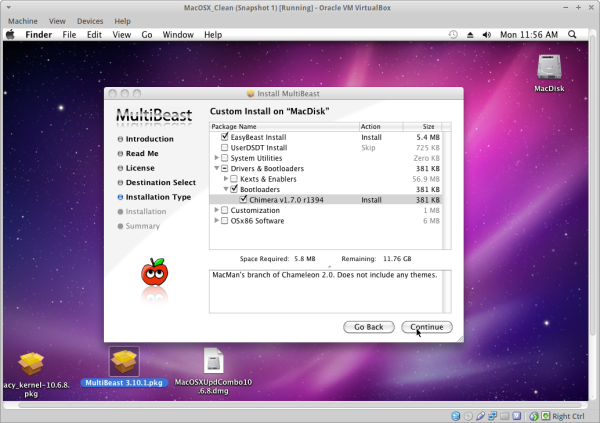Uncheck the Bootloaders checkbox
600x423 pixels.
234,189
